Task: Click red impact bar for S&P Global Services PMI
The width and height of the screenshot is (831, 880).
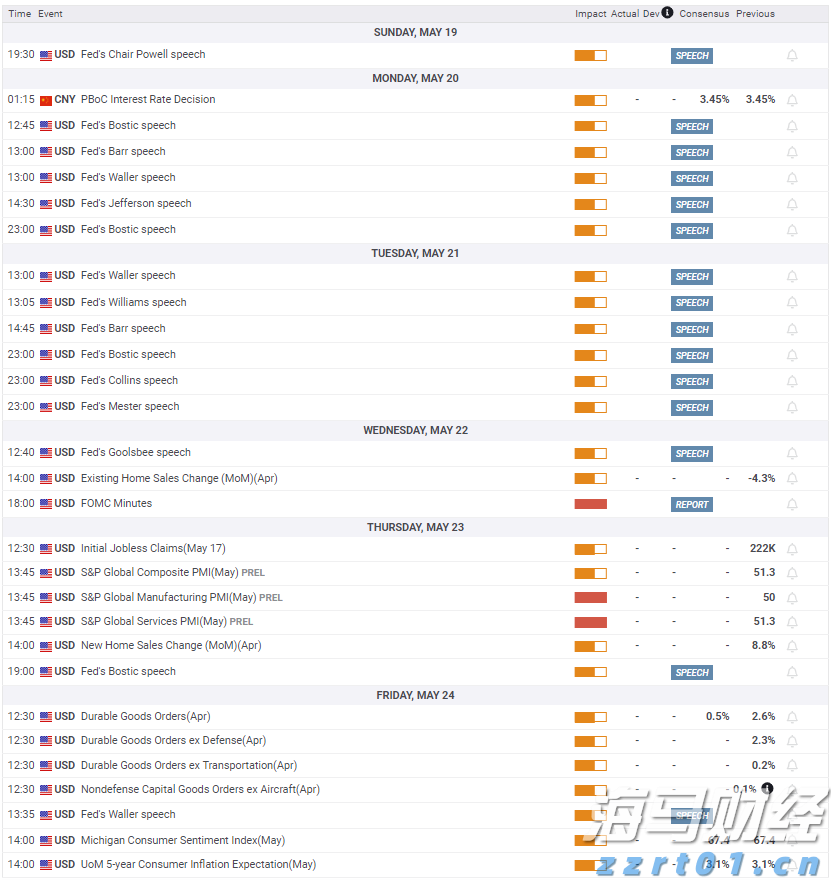Action: [590, 622]
